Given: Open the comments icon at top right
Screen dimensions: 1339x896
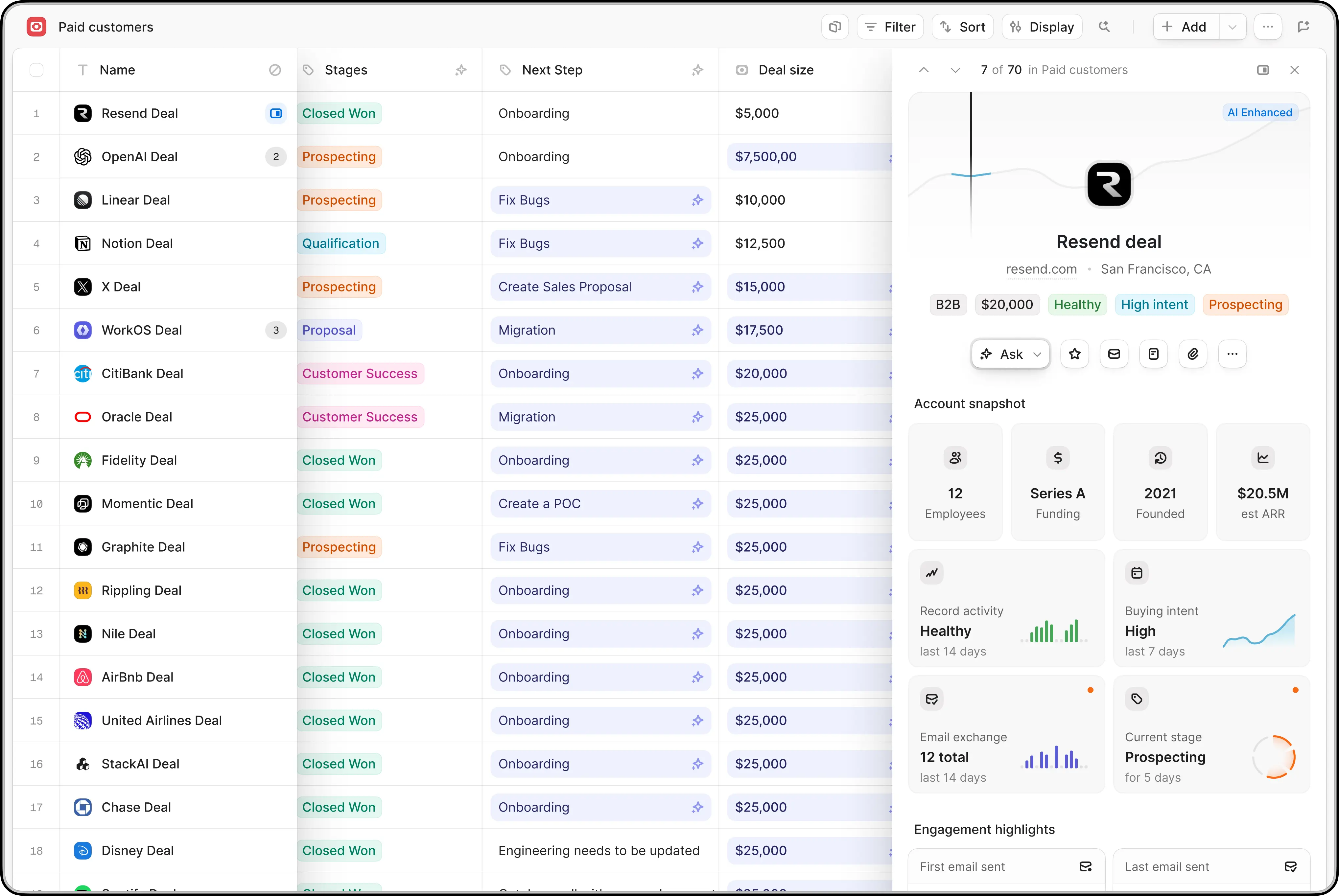Looking at the screenshot, I should point(1304,27).
